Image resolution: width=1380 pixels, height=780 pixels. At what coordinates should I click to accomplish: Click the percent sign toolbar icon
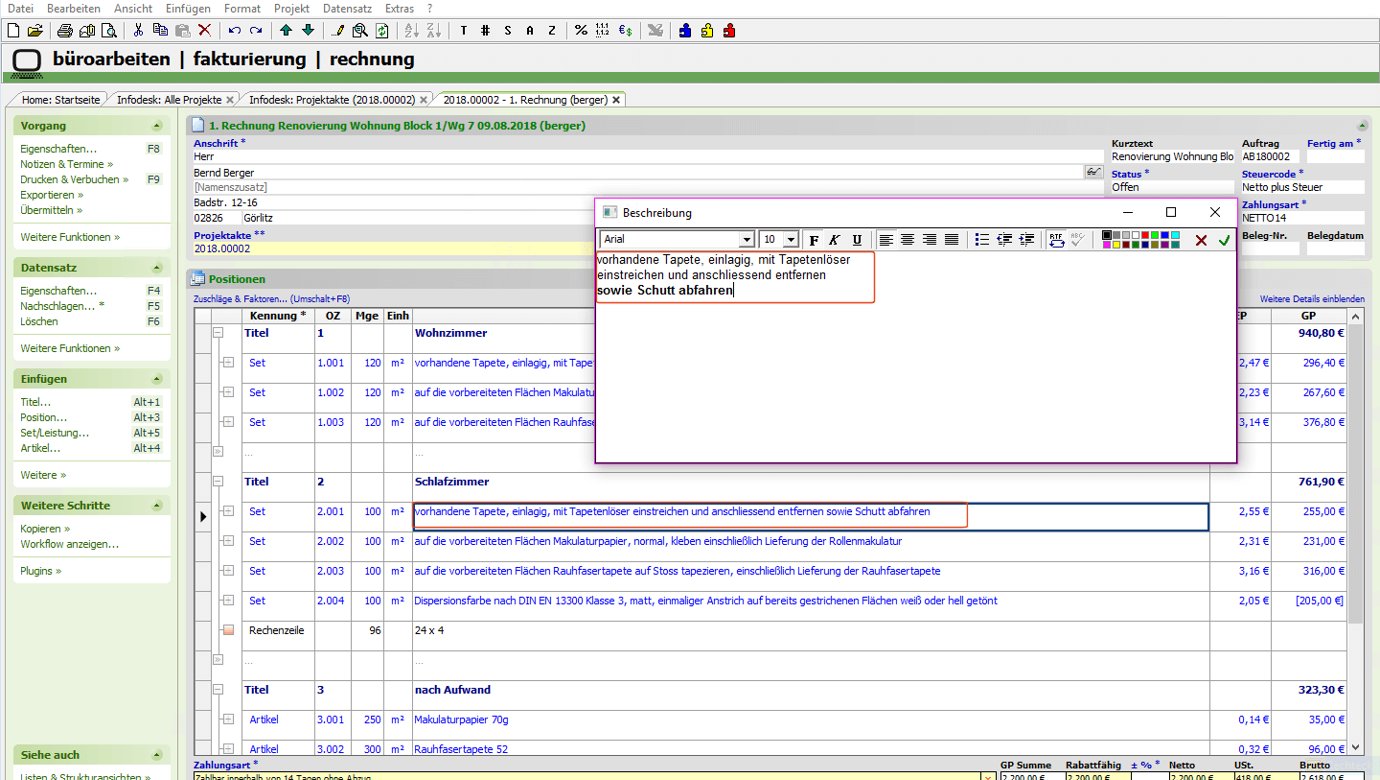(581, 30)
